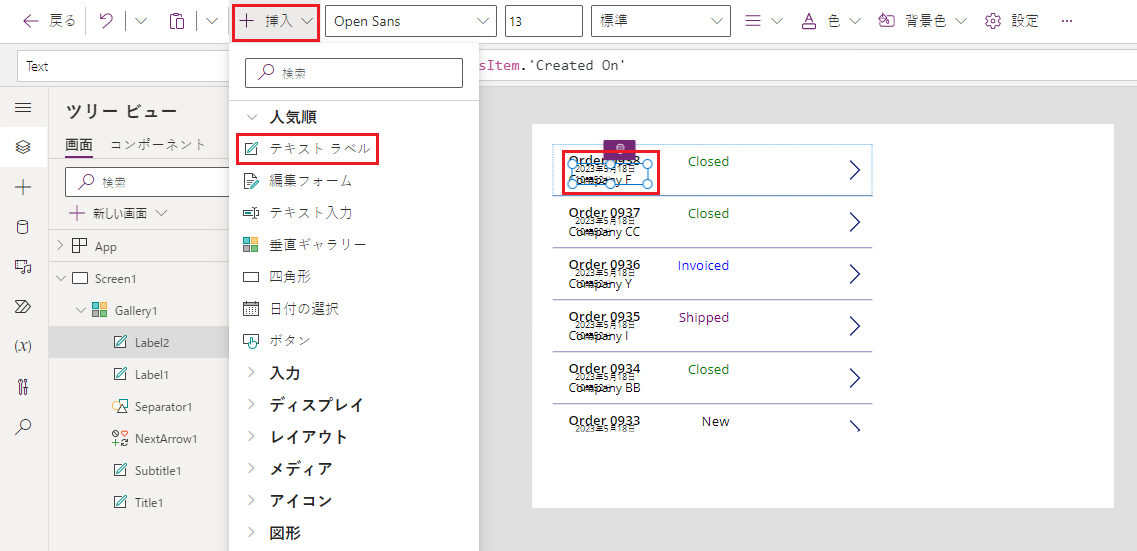Open the paste options dropdown arrow
The width and height of the screenshot is (1137, 551).
(212, 21)
